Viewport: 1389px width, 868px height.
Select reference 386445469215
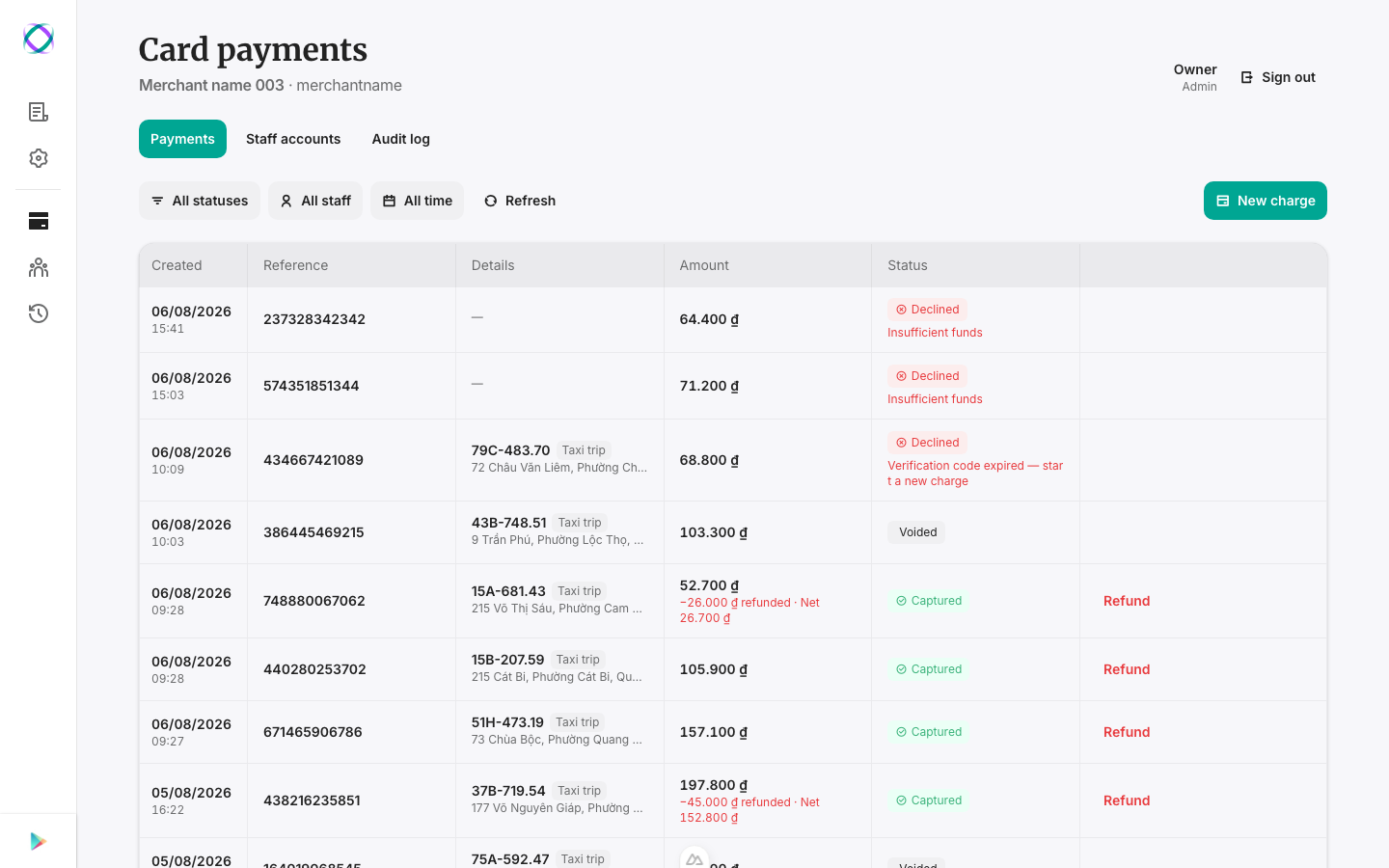313,532
